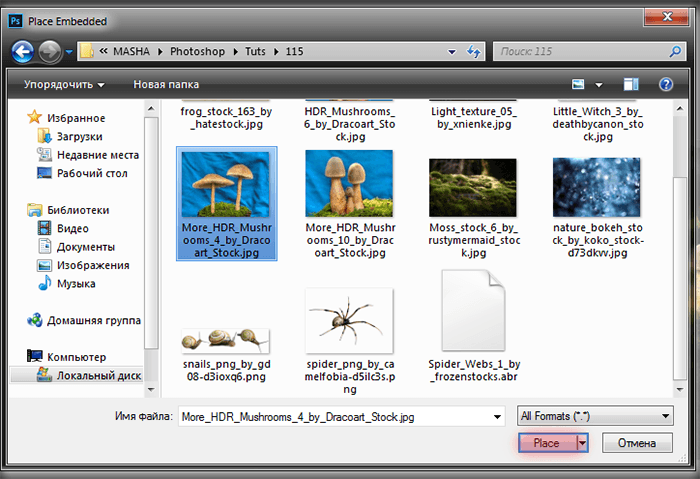Click the refresh arrows icon beside address bar
Viewport: 700px width, 479px height.
pyautogui.click(x=472, y=50)
